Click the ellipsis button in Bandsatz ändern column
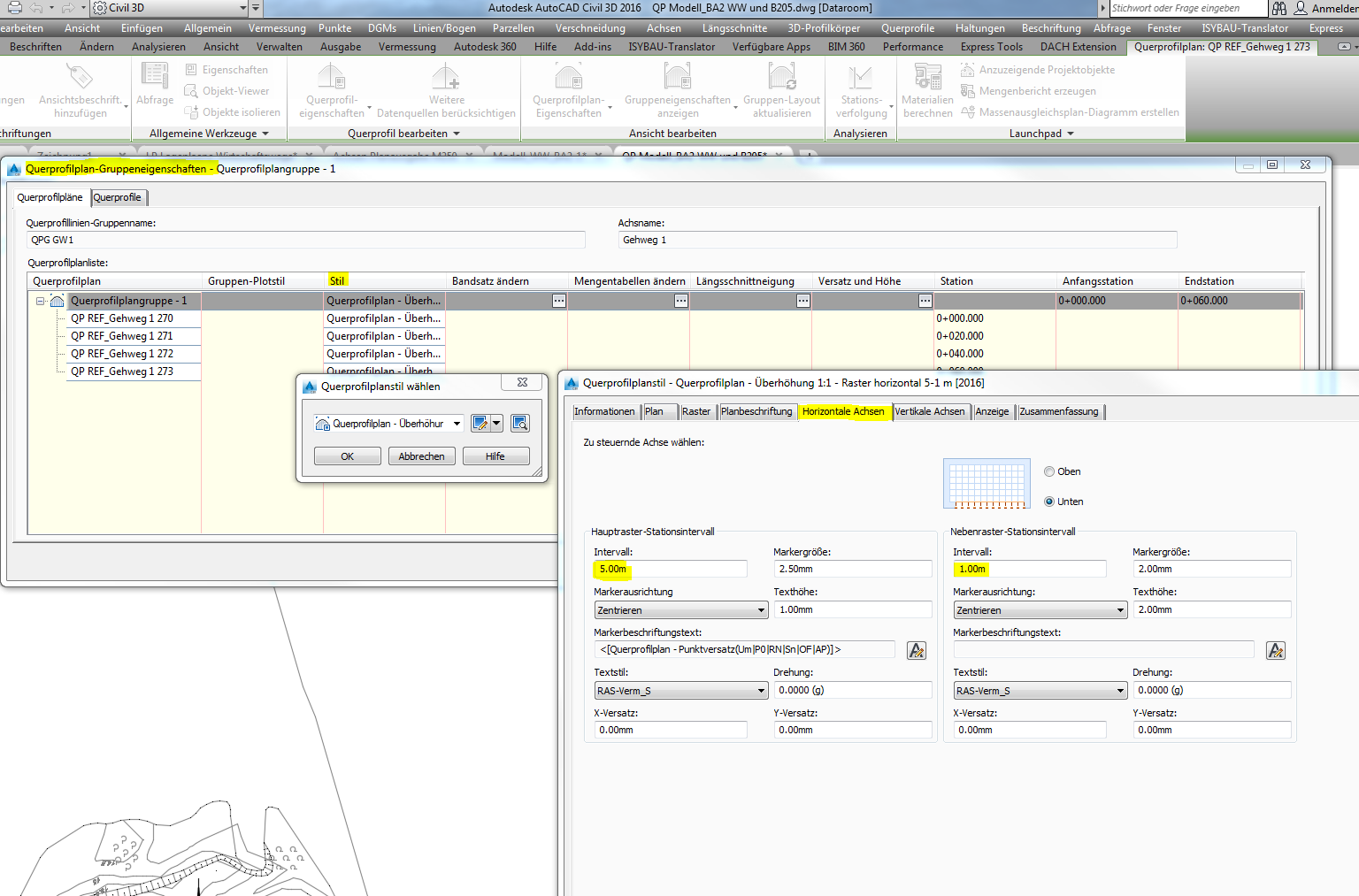1359x896 pixels. [x=559, y=301]
